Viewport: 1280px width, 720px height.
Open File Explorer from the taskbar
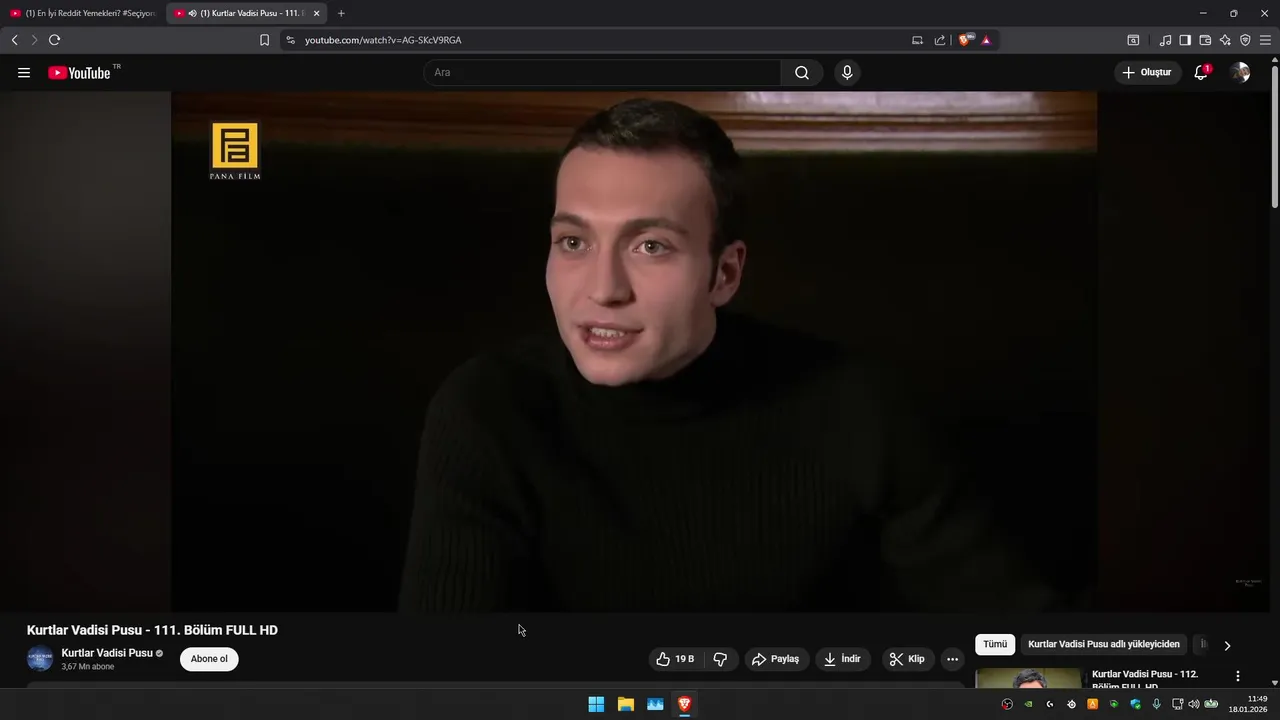pyautogui.click(x=625, y=704)
